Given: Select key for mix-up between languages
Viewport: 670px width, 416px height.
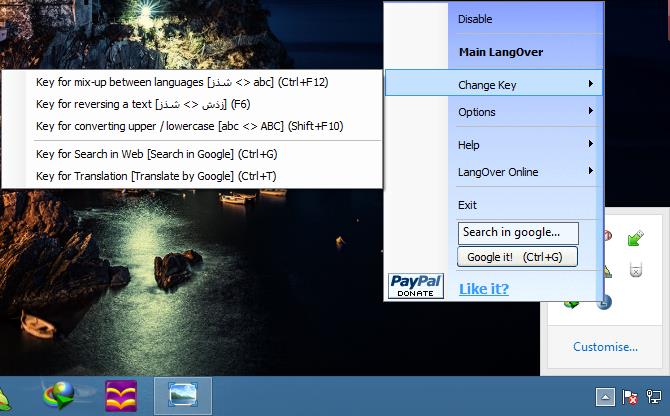Looking at the screenshot, I should 195,82.
